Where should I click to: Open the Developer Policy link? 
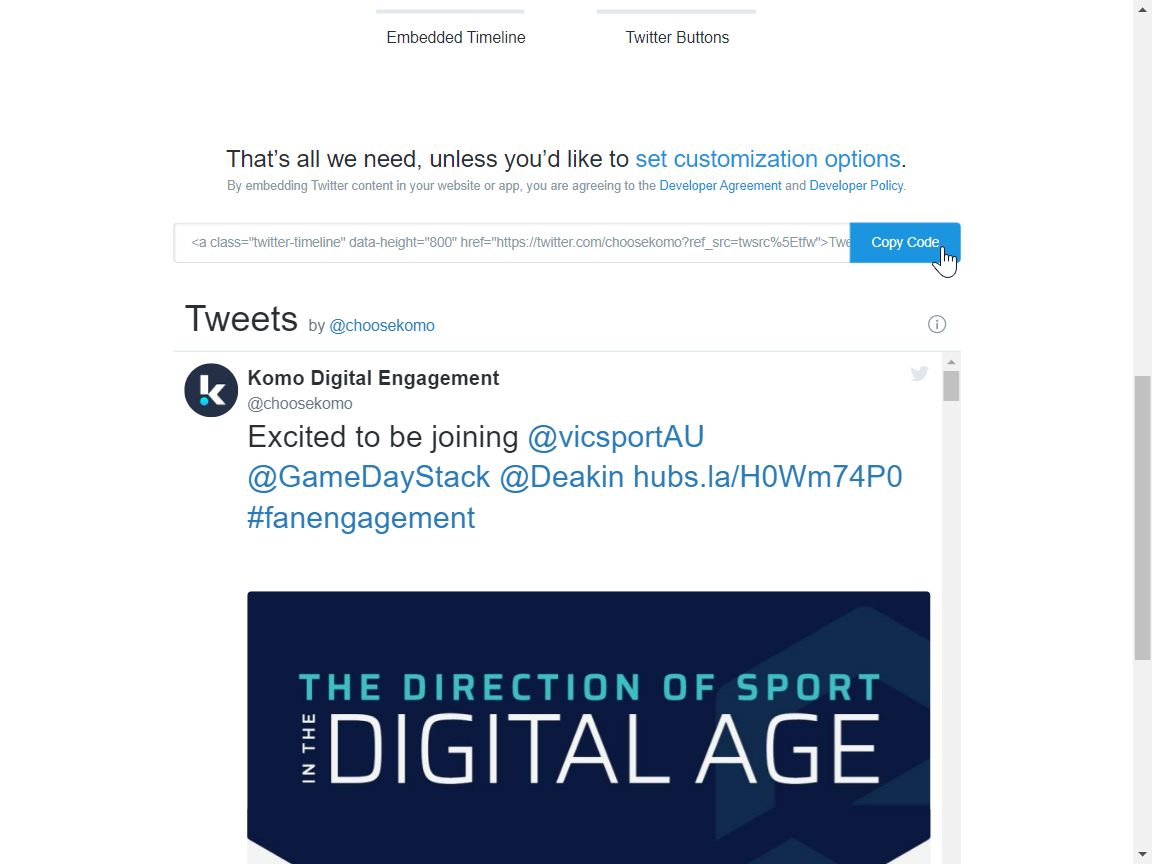click(x=856, y=186)
